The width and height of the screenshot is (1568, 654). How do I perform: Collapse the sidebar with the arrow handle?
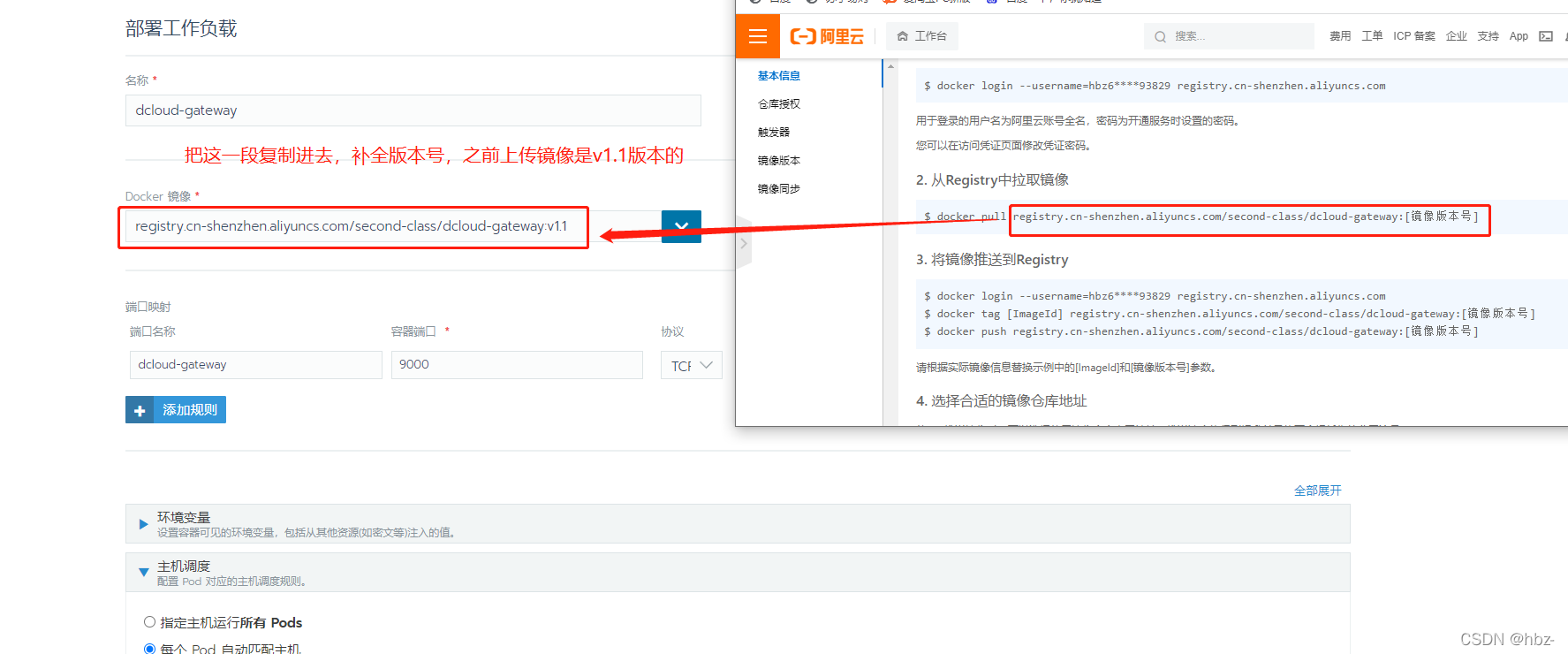[744, 243]
